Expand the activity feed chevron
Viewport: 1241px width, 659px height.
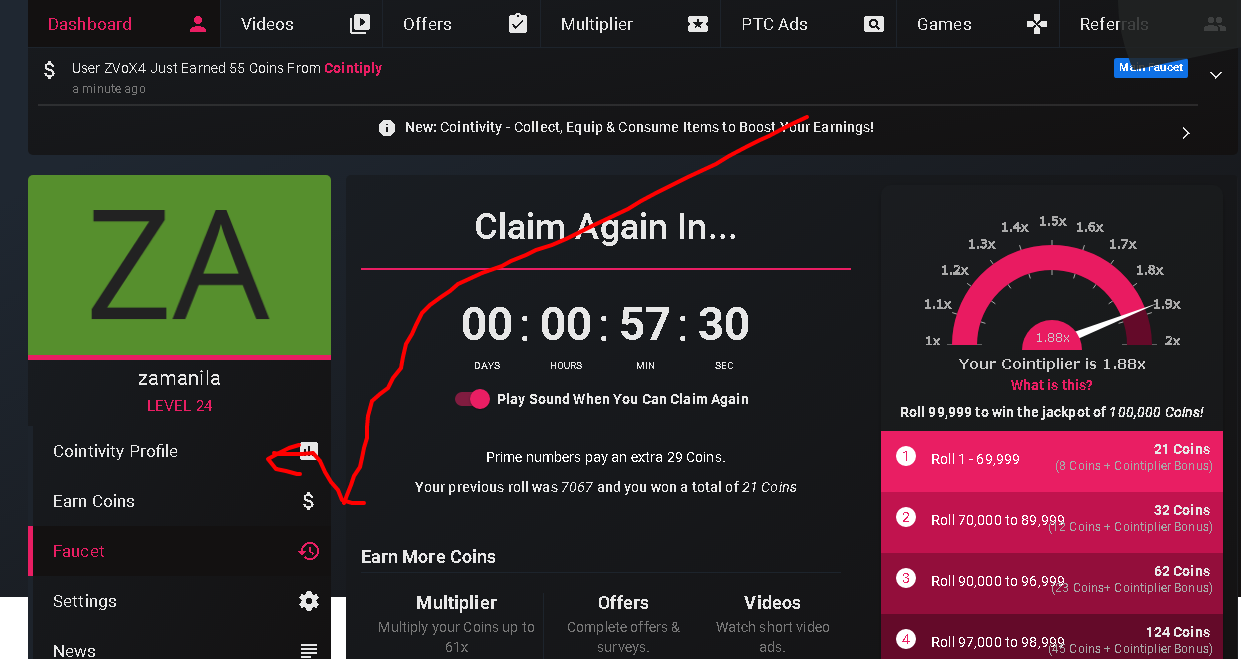1216,75
